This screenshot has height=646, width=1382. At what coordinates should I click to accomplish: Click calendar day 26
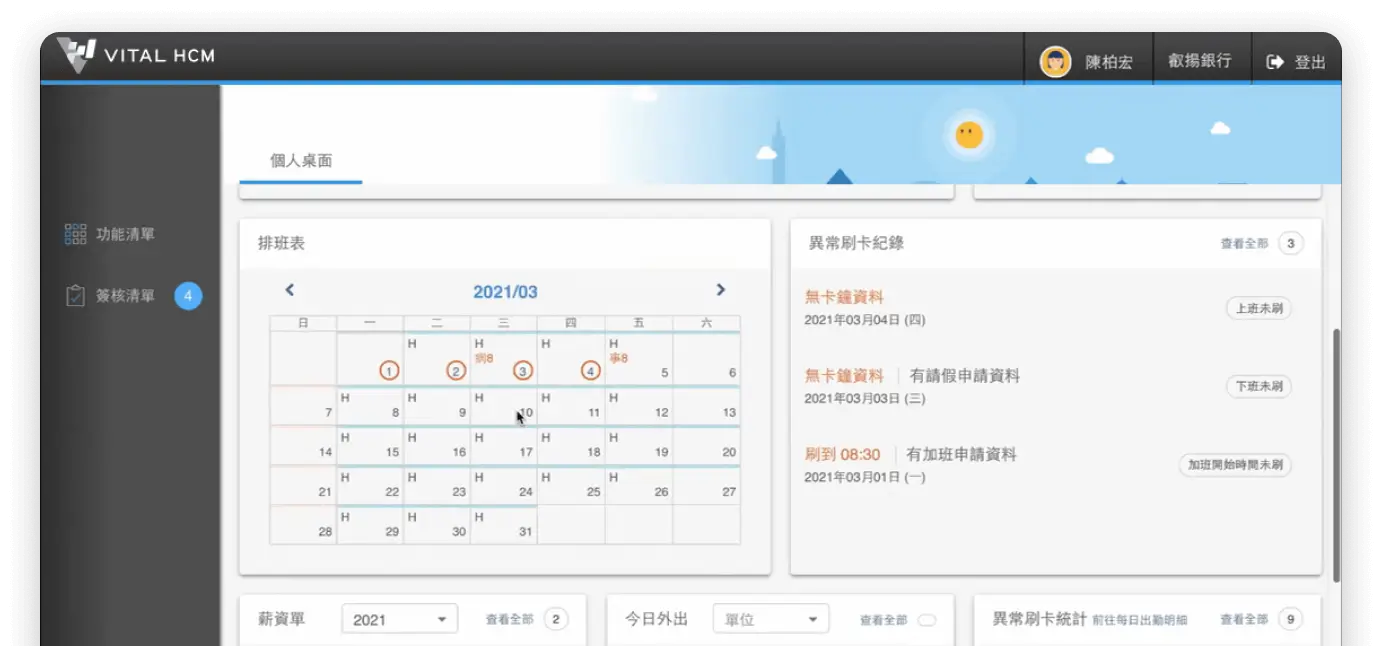click(638, 486)
